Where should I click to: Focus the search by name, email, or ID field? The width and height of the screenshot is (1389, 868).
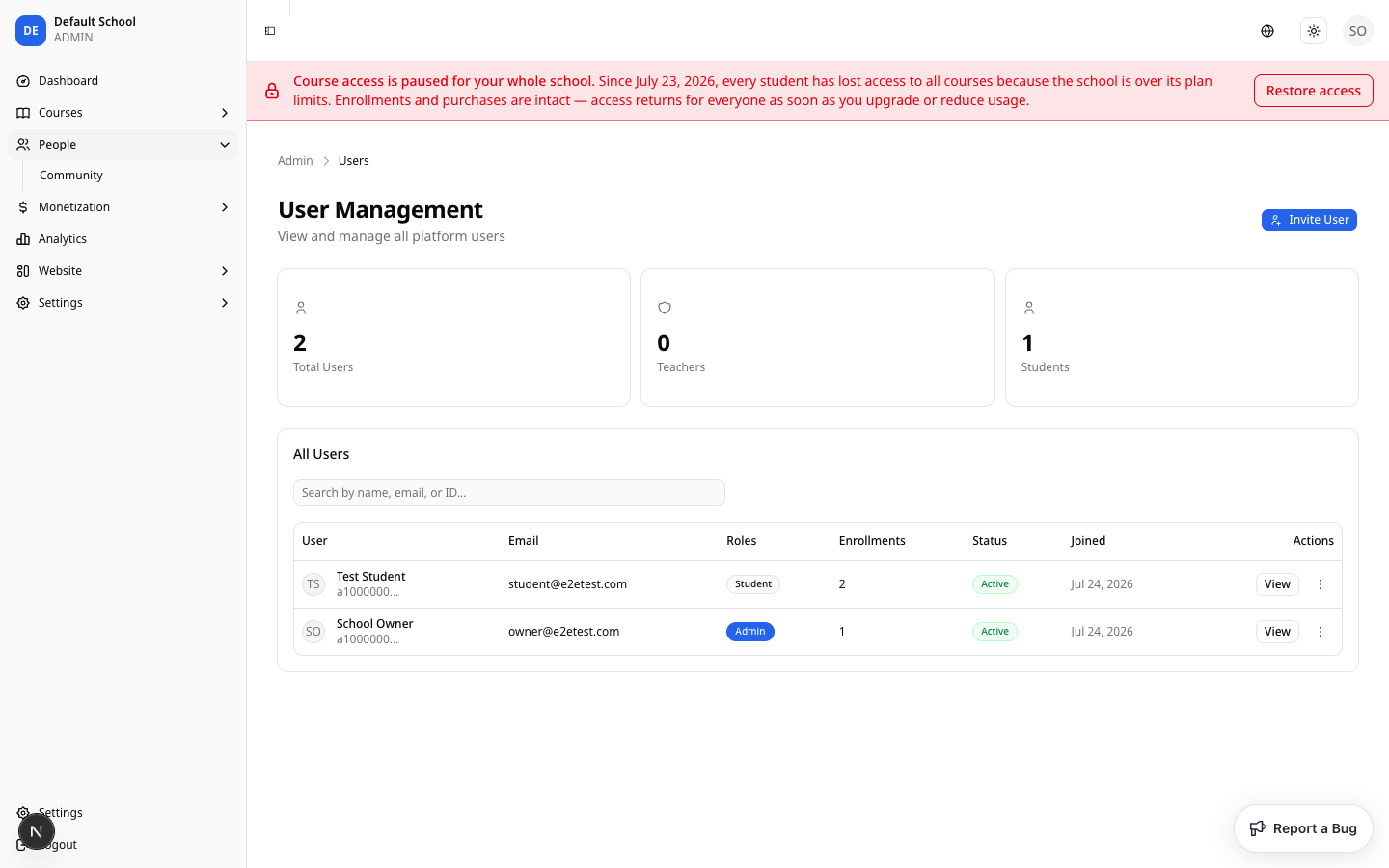(509, 493)
